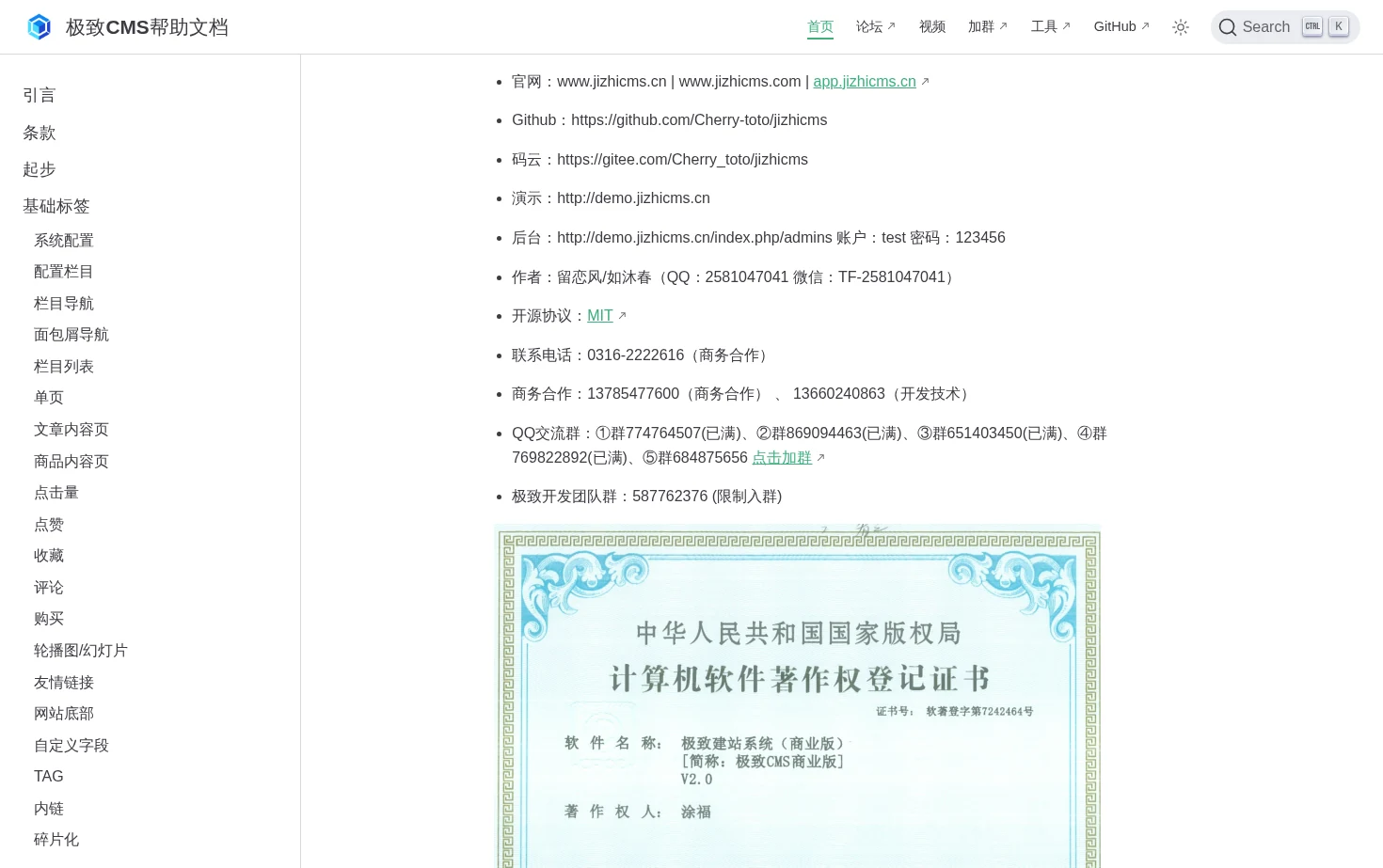
Task: Open the 自定义字段 sidebar page
Action: pos(72,746)
